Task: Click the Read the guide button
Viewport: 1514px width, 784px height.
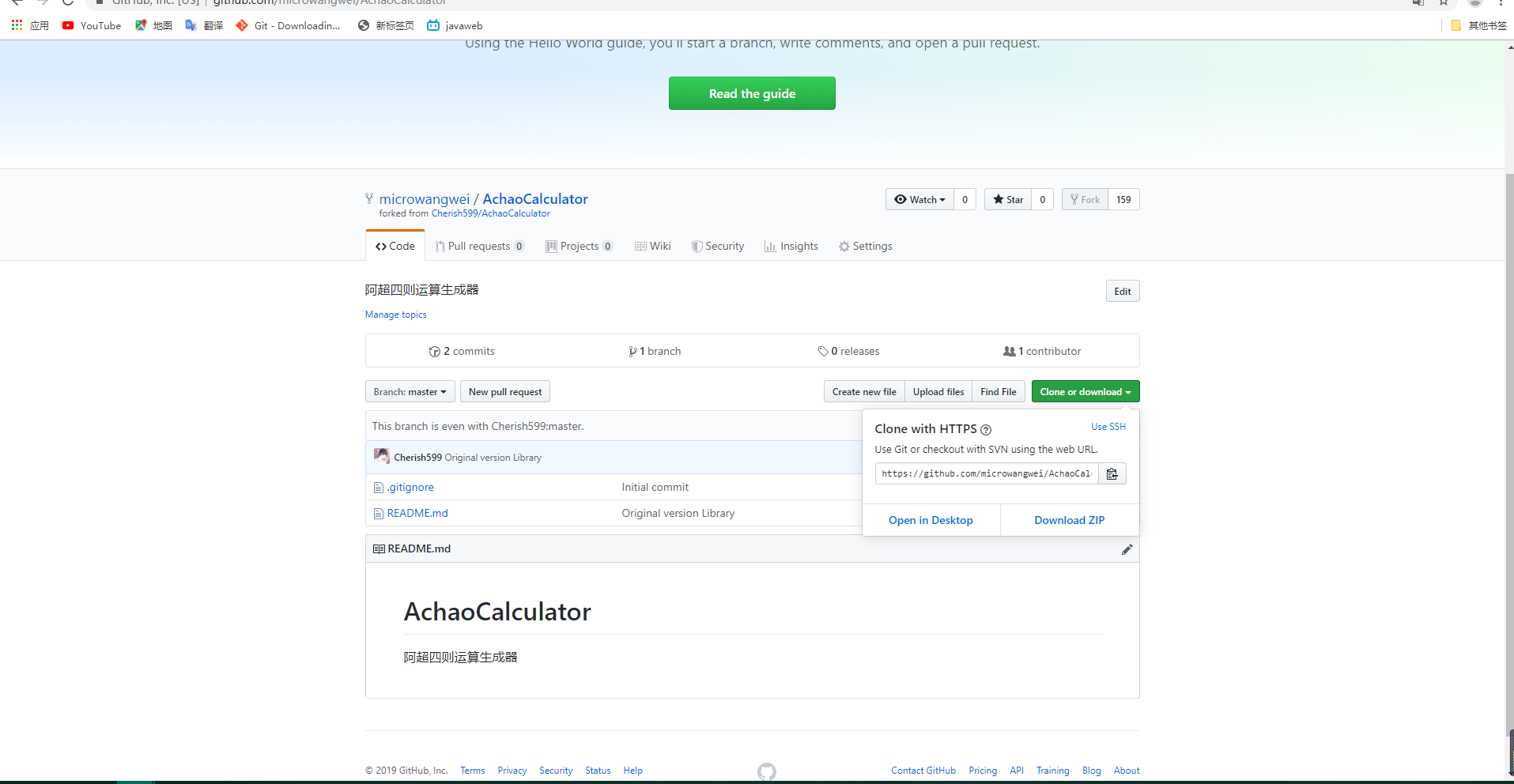Action: coord(752,93)
